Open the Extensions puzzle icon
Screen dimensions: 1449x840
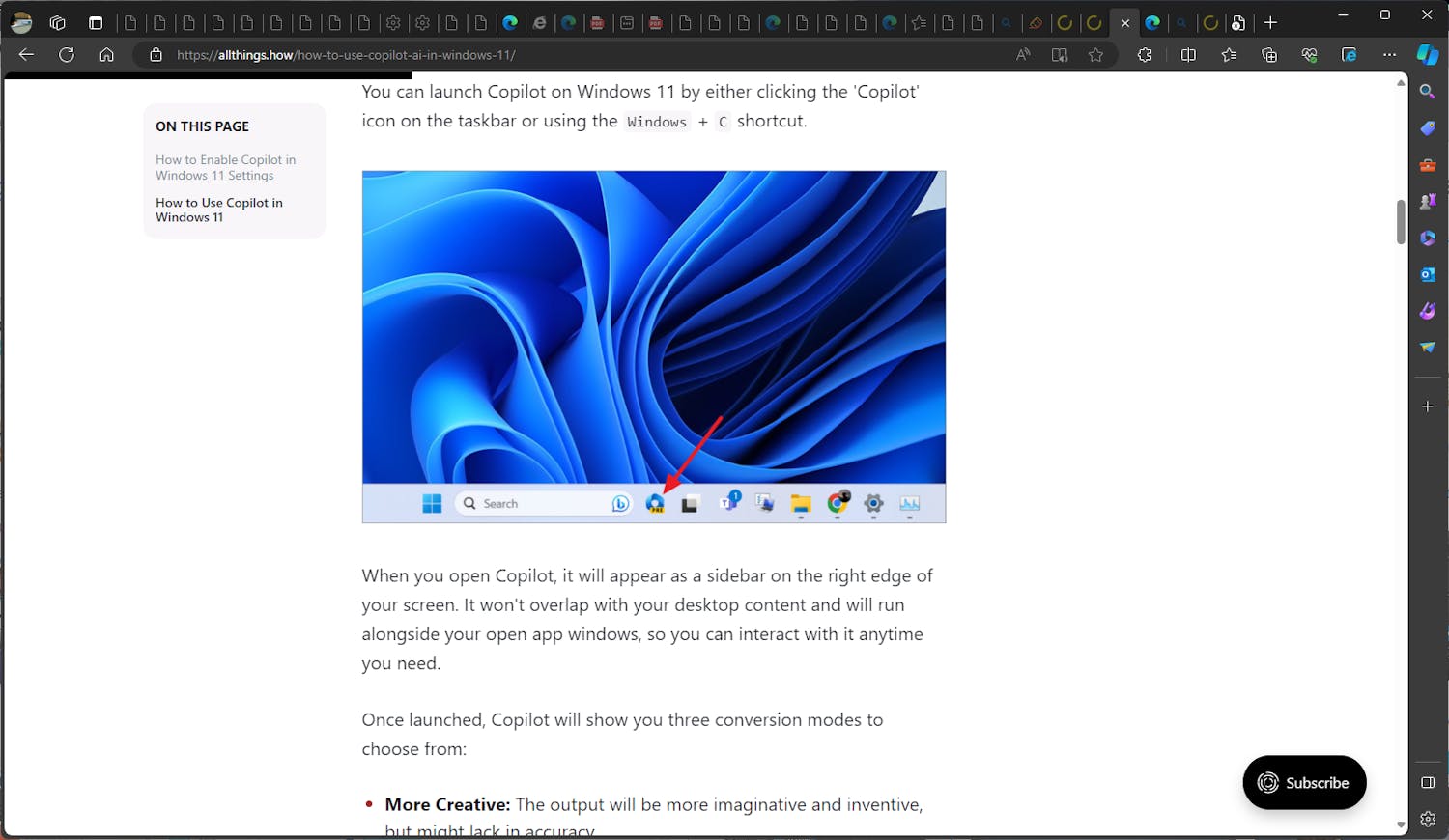(1144, 55)
